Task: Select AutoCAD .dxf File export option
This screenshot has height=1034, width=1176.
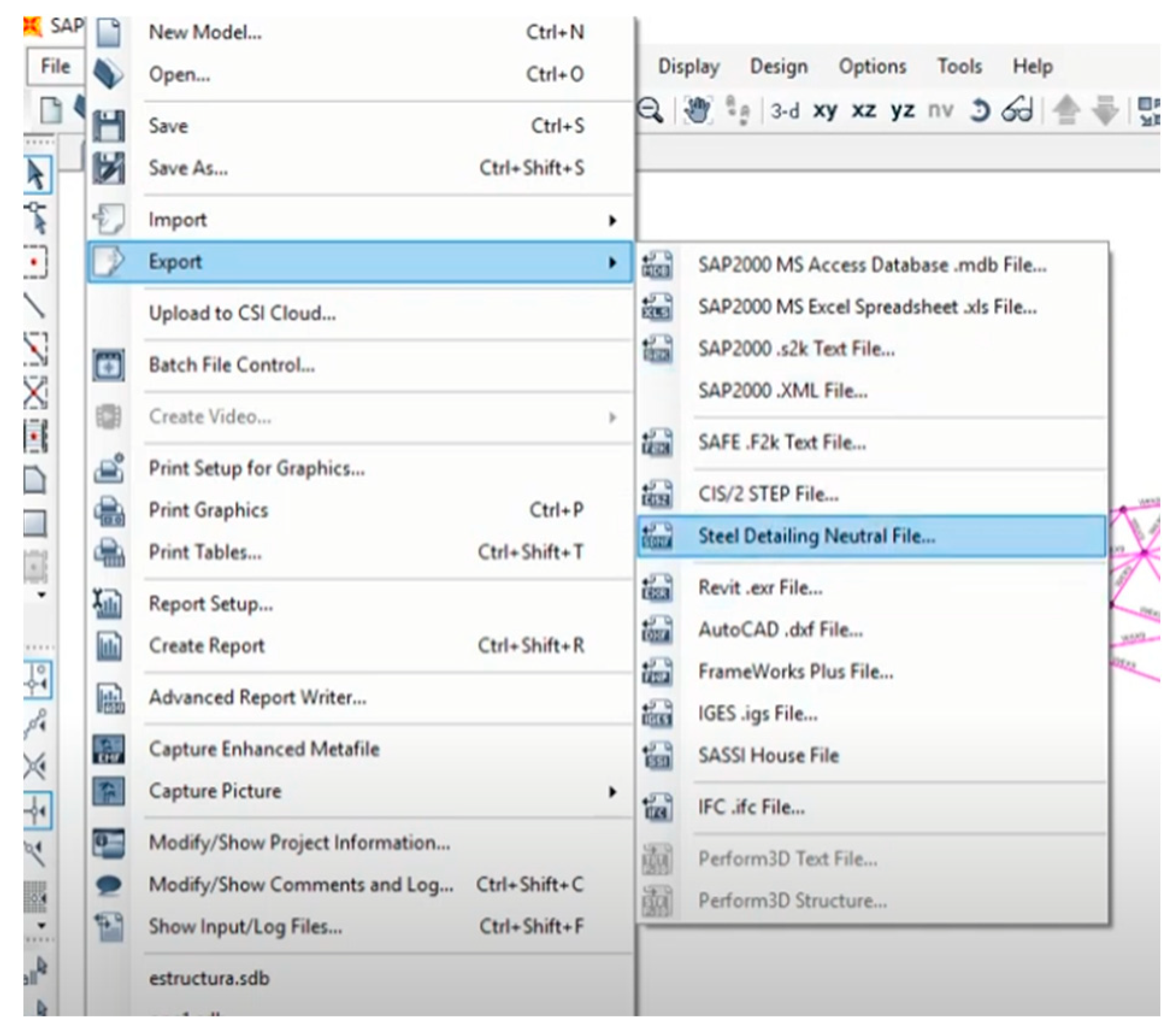Action: pos(780,630)
